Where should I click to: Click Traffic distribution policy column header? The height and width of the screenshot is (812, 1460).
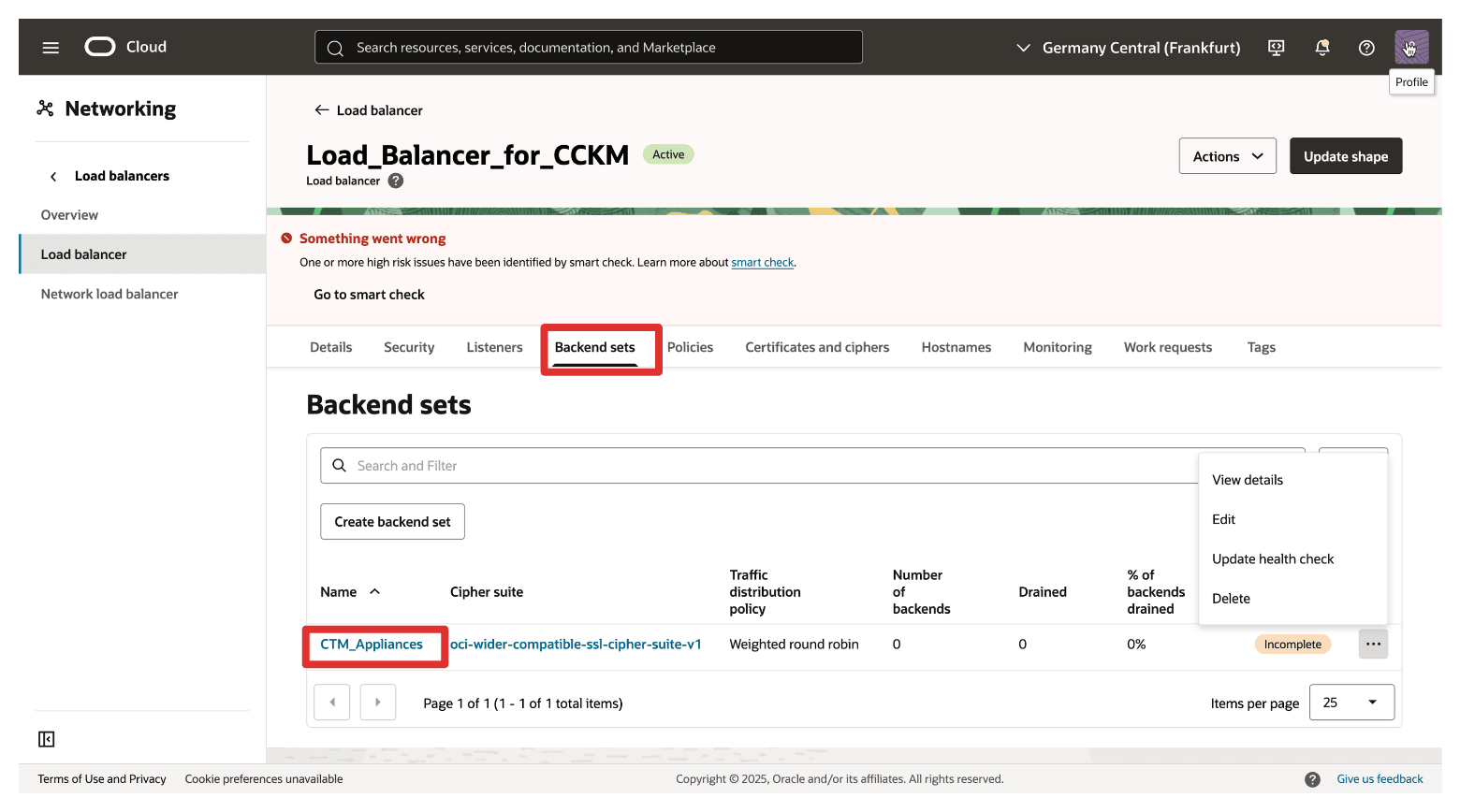click(x=765, y=592)
